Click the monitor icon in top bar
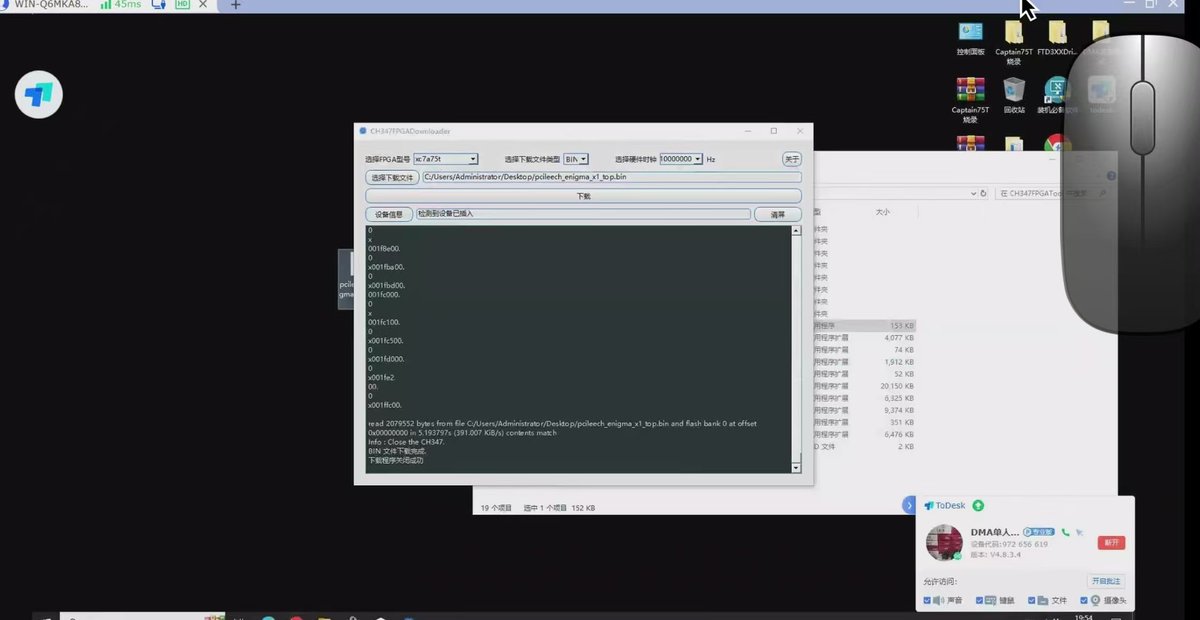1200x620 pixels. (158, 5)
